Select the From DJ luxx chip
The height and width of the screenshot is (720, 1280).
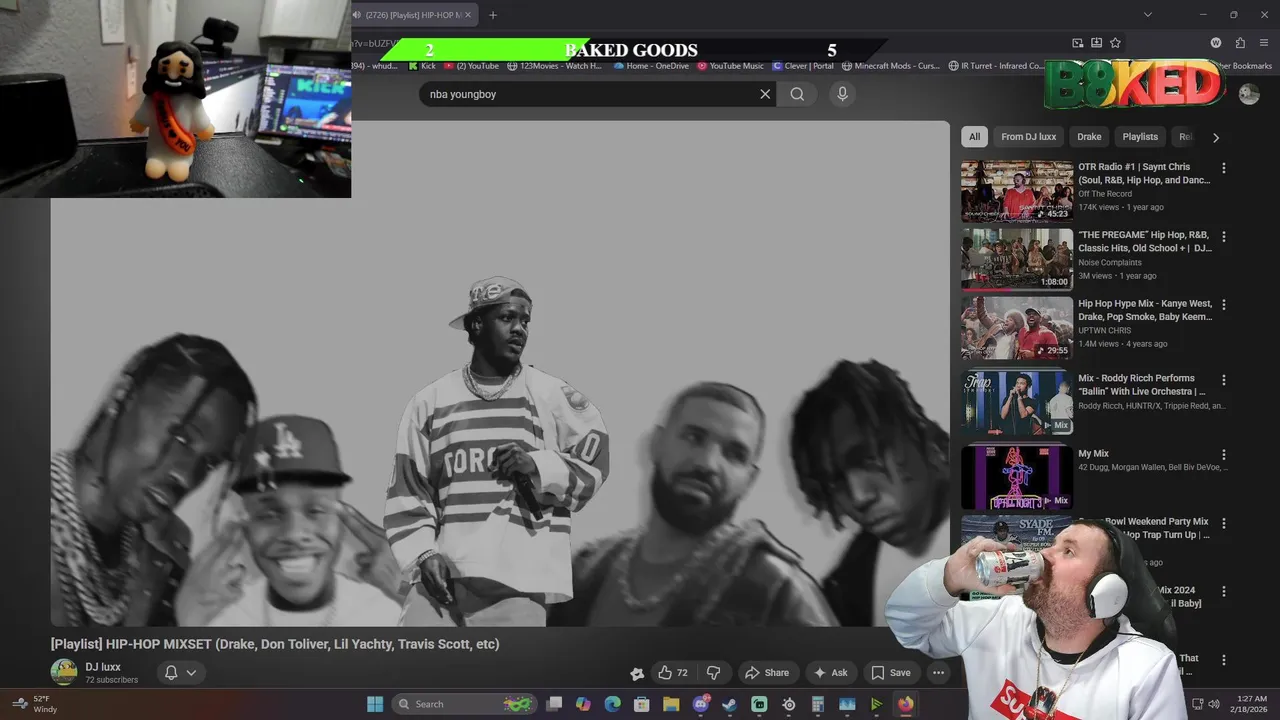[x=1028, y=137]
